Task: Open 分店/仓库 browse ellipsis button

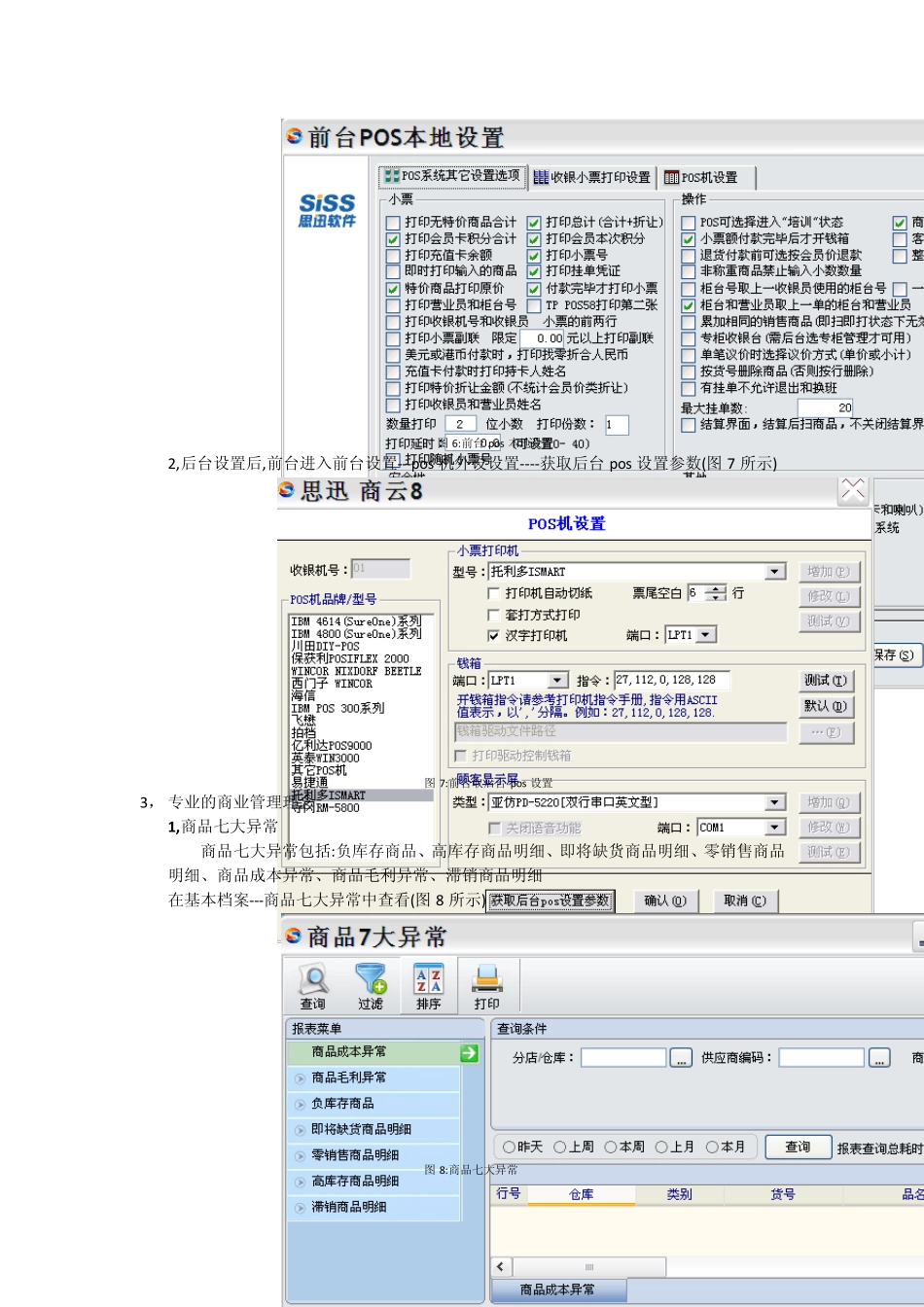Action: [x=681, y=1058]
